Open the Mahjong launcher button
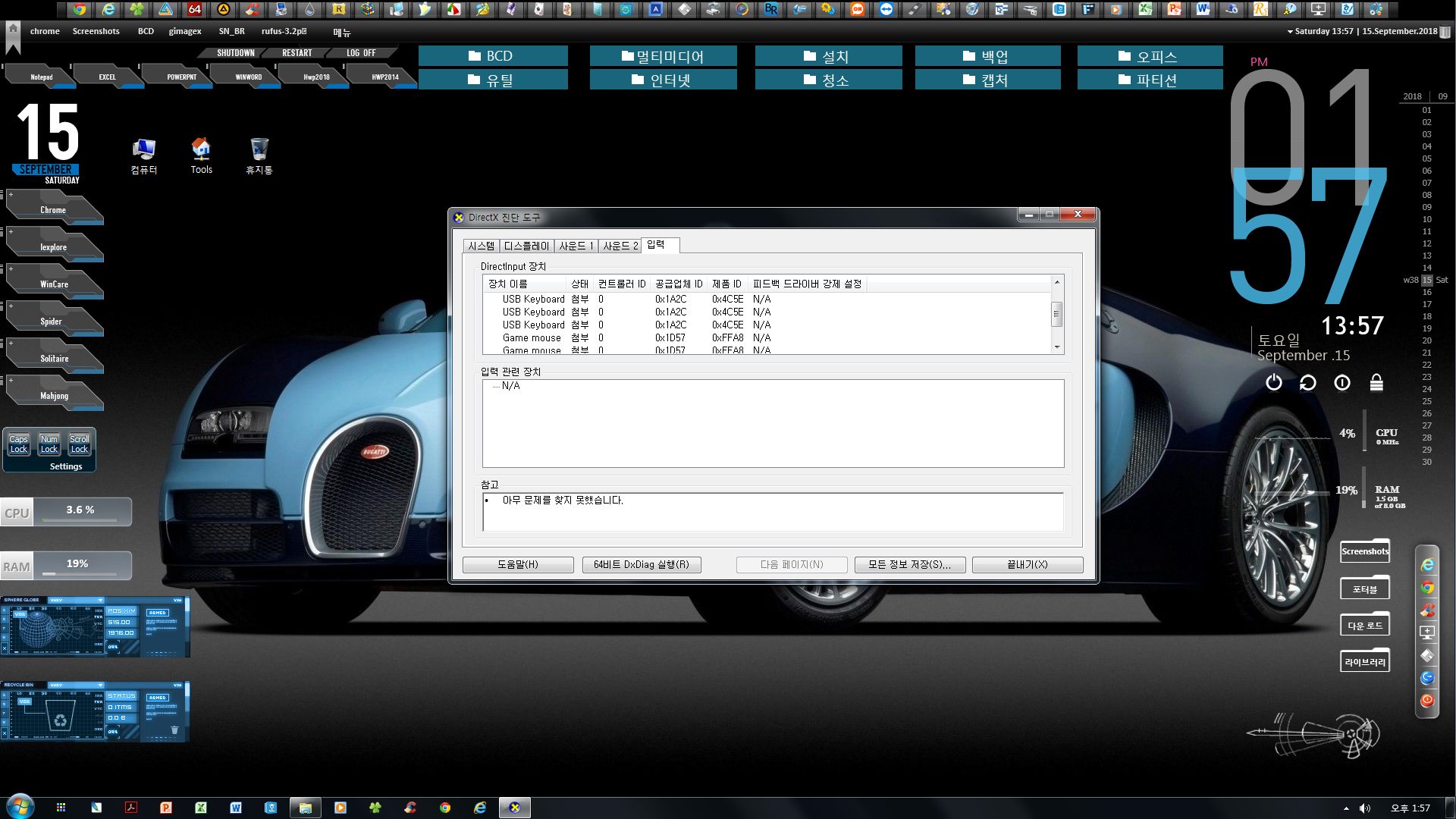Screen dimensions: 1456x819 pyautogui.click(x=54, y=394)
